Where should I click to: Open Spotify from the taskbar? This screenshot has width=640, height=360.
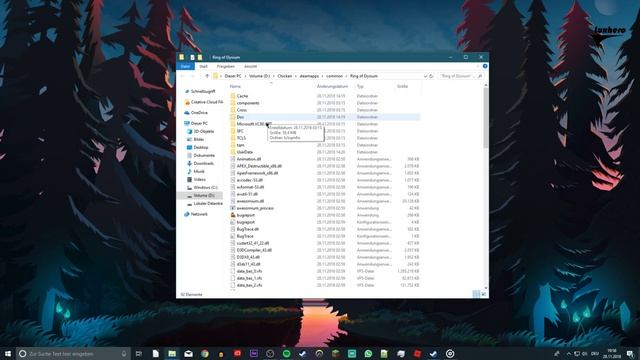pyautogui.click(x=286, y=353)
